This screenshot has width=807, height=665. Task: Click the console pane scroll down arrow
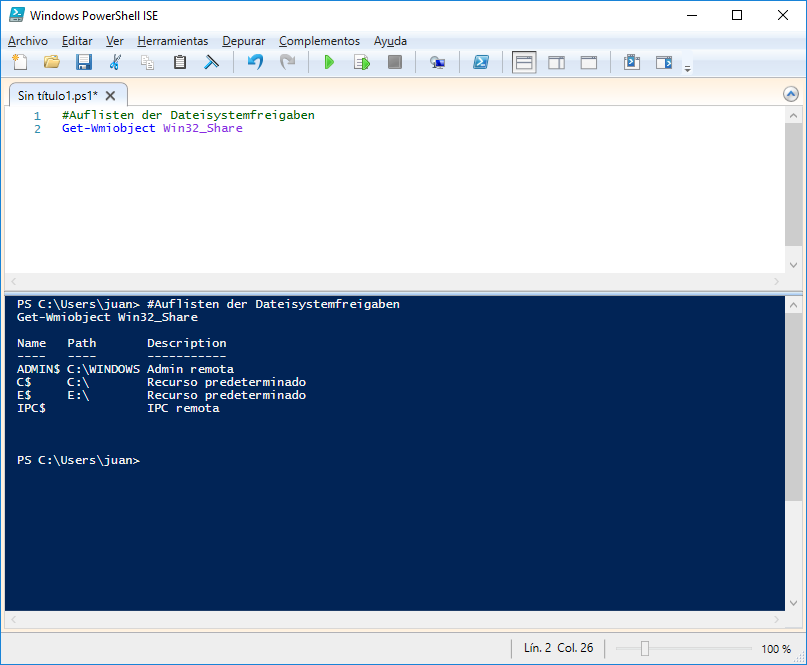pos(793,603)
